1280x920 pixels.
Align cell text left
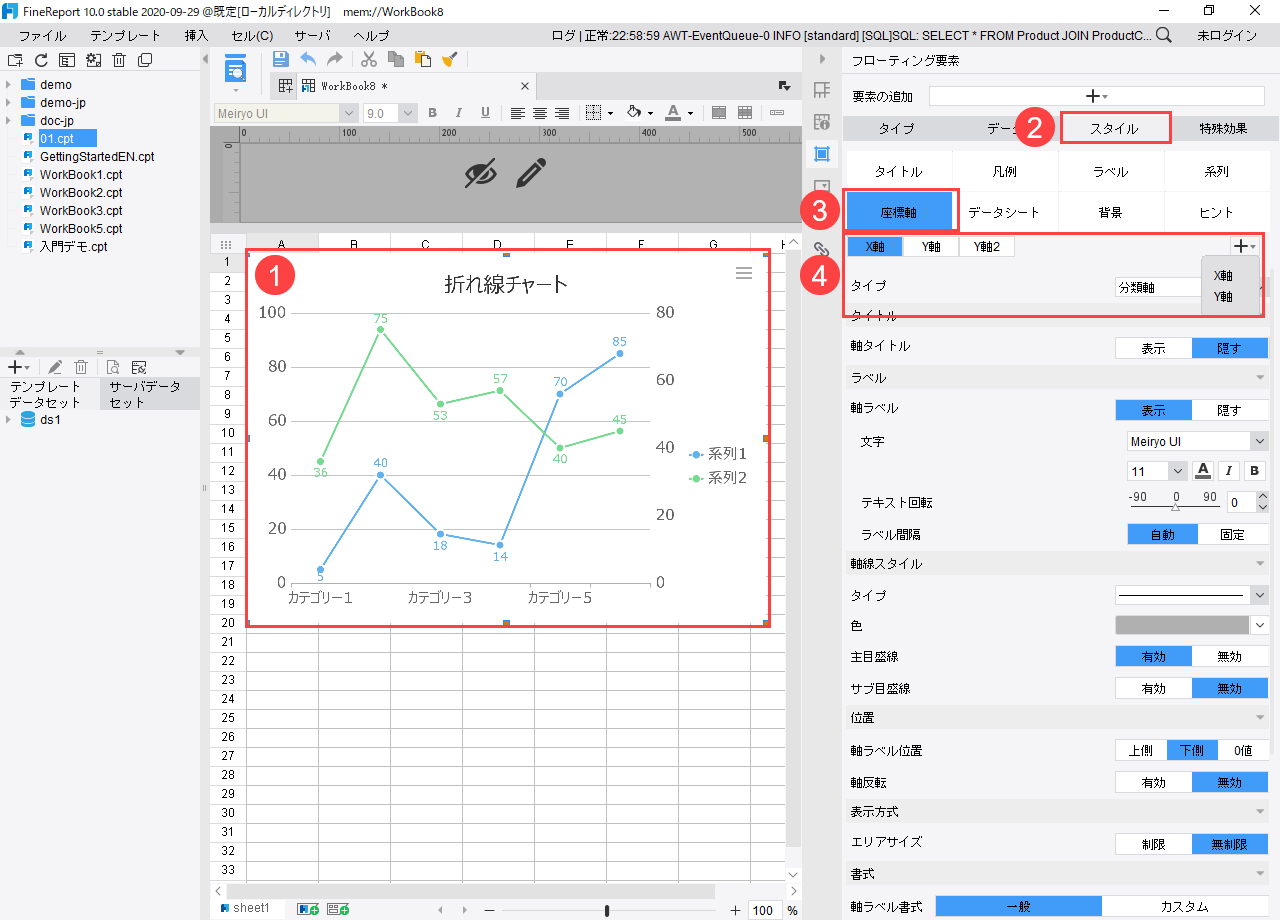[517, 113]
